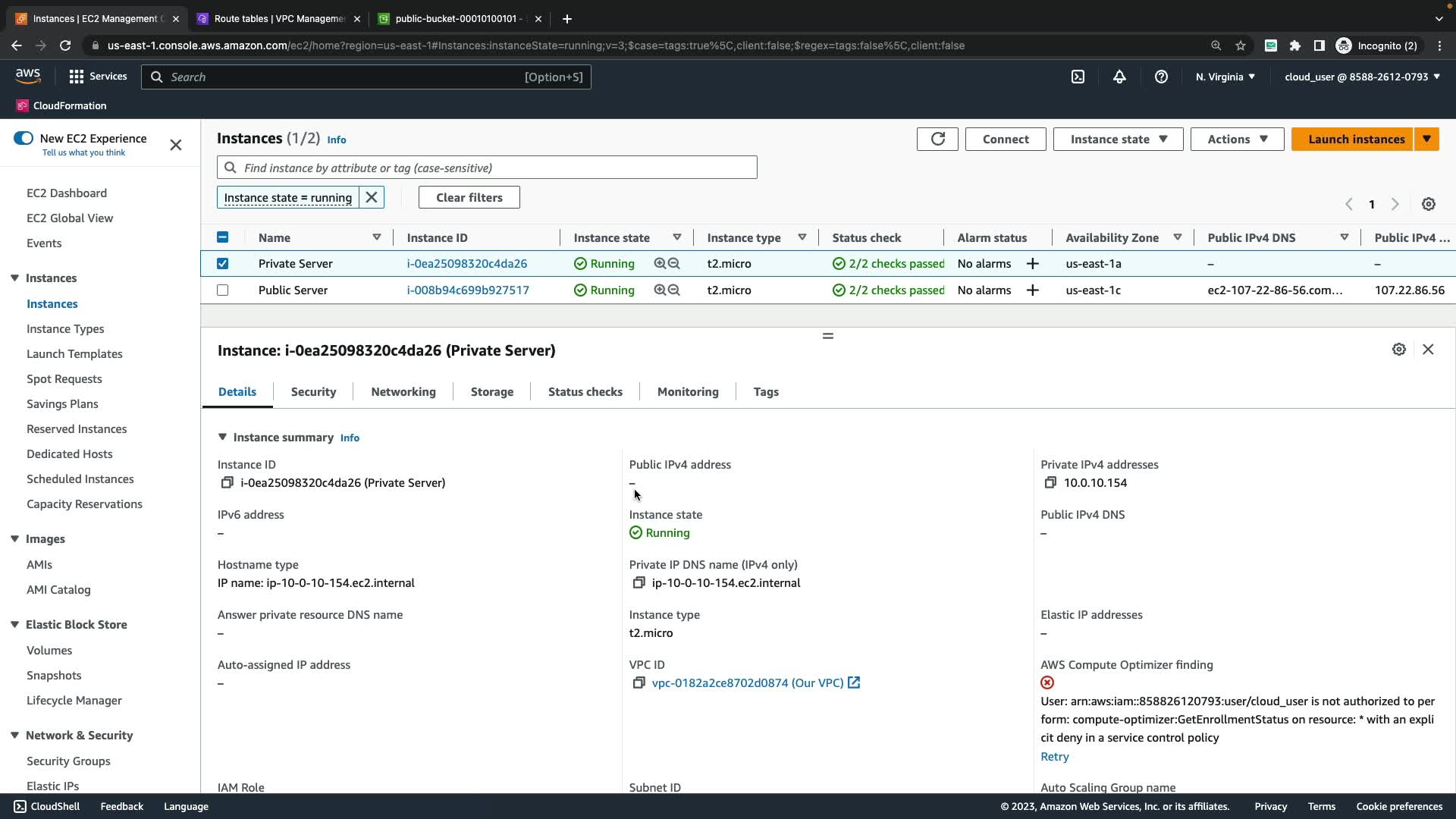Click the help question mark icon
The height and width of the screenshot is (819, 1456).
(x=1161, y=77)
